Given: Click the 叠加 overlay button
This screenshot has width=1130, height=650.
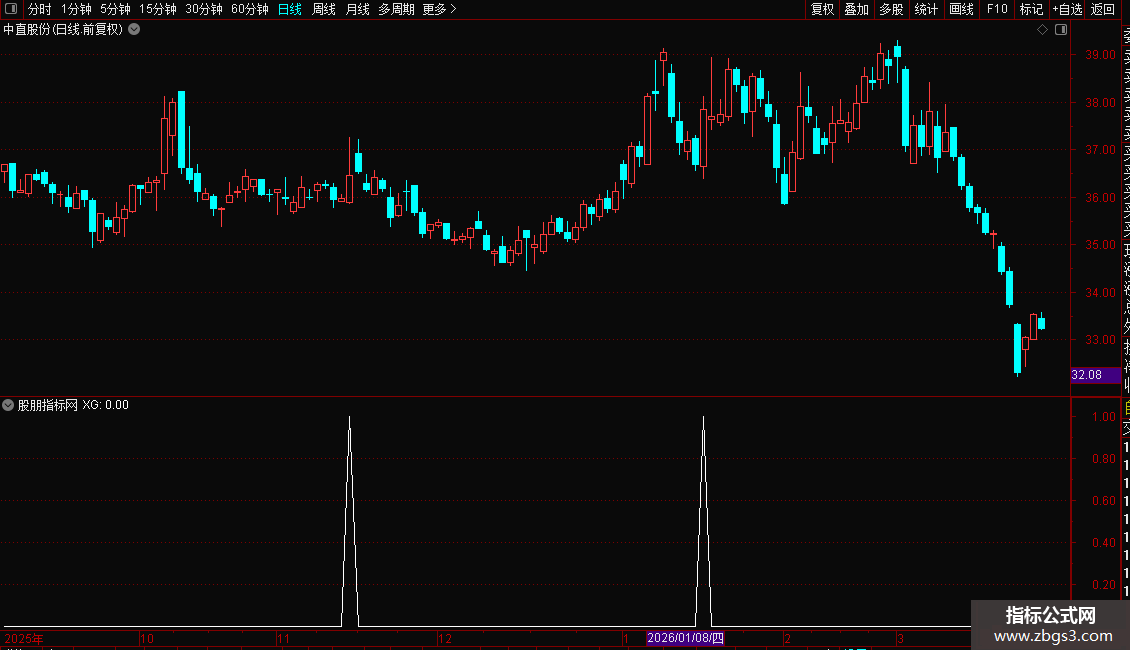Looking at the screenshot, I should (857, 9).
